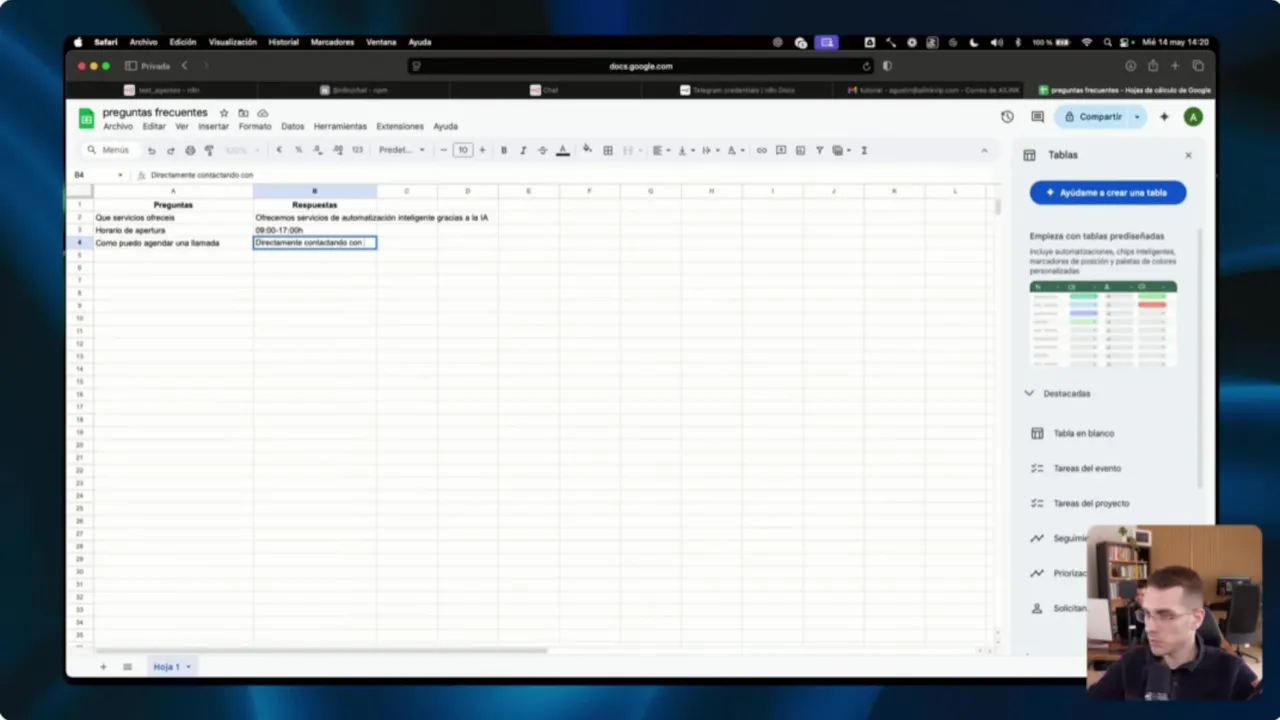Select cell containing 09:00-17:00h
Screen dimensions: 1280x720
pos(315,230)
